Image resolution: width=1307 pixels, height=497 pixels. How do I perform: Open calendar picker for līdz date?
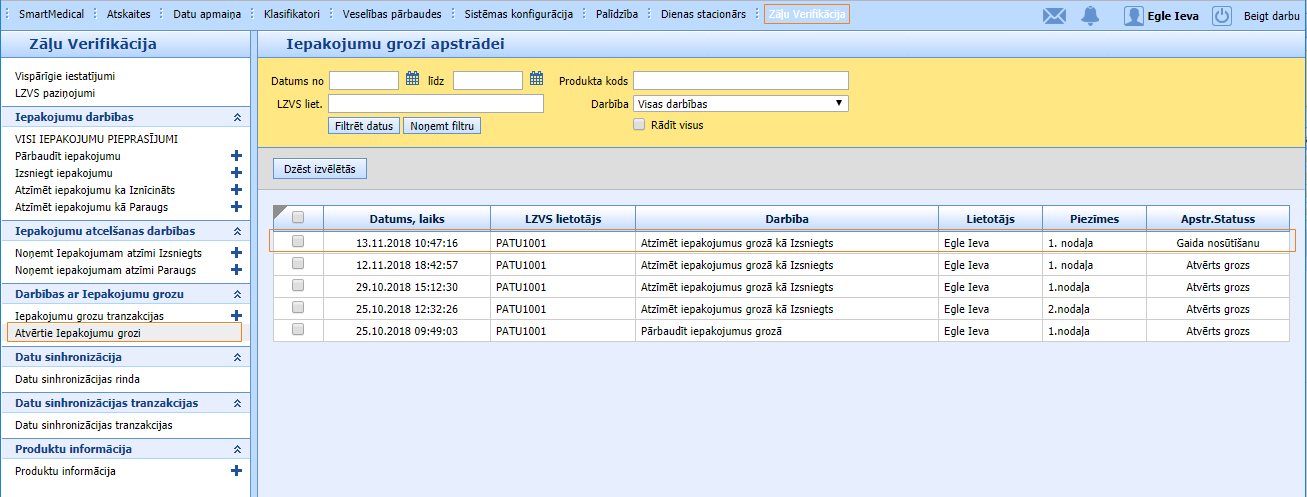(x=536, y=80)
